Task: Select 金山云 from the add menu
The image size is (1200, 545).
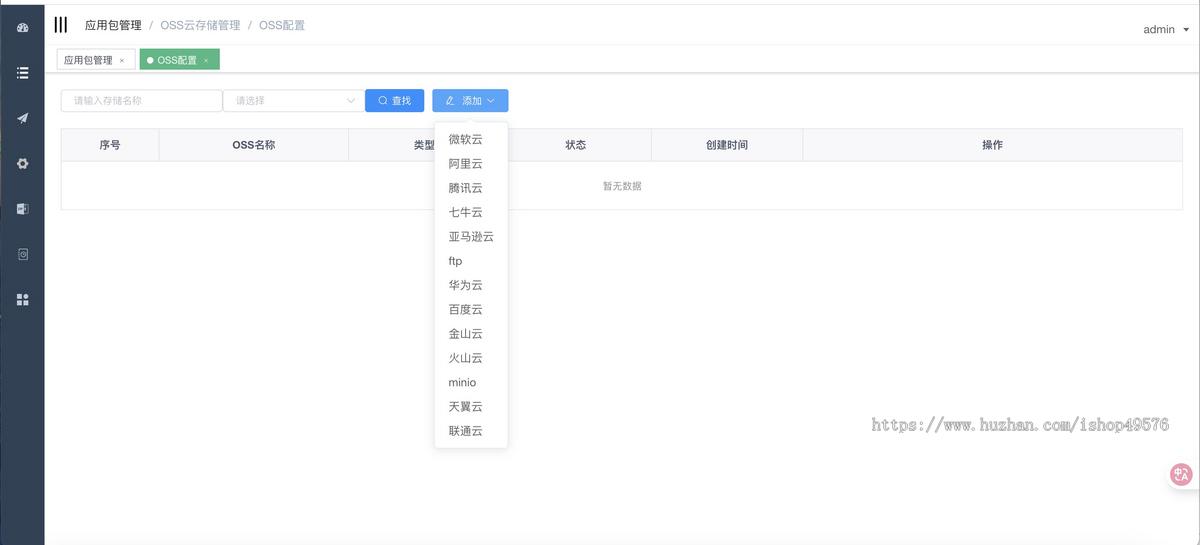Action: [471, 334]
